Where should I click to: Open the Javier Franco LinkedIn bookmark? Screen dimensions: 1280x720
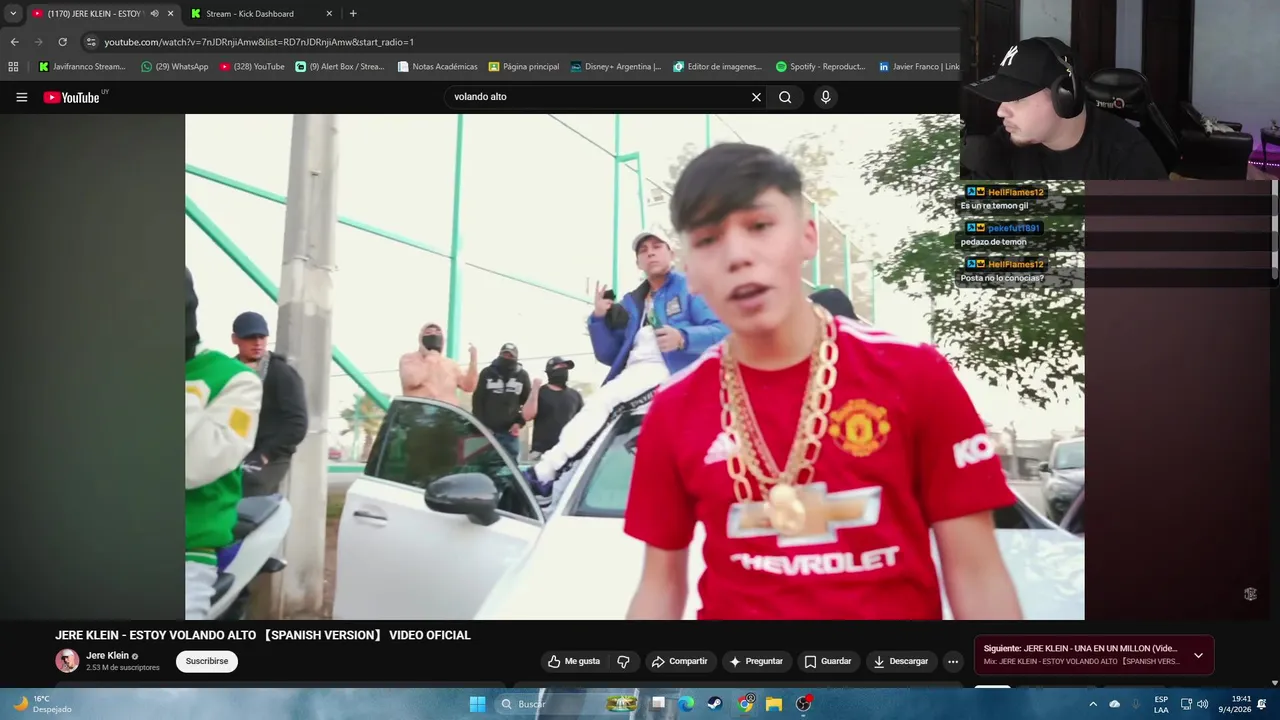point(919,67)
